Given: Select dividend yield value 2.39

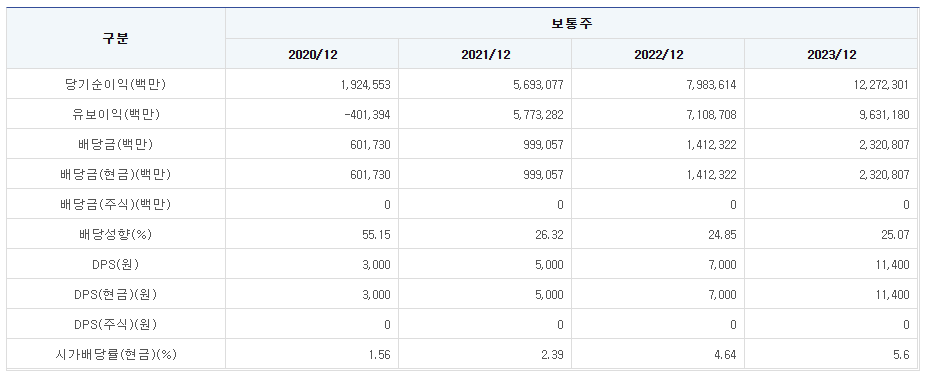Looking at the screenshot, I should 552,355.
